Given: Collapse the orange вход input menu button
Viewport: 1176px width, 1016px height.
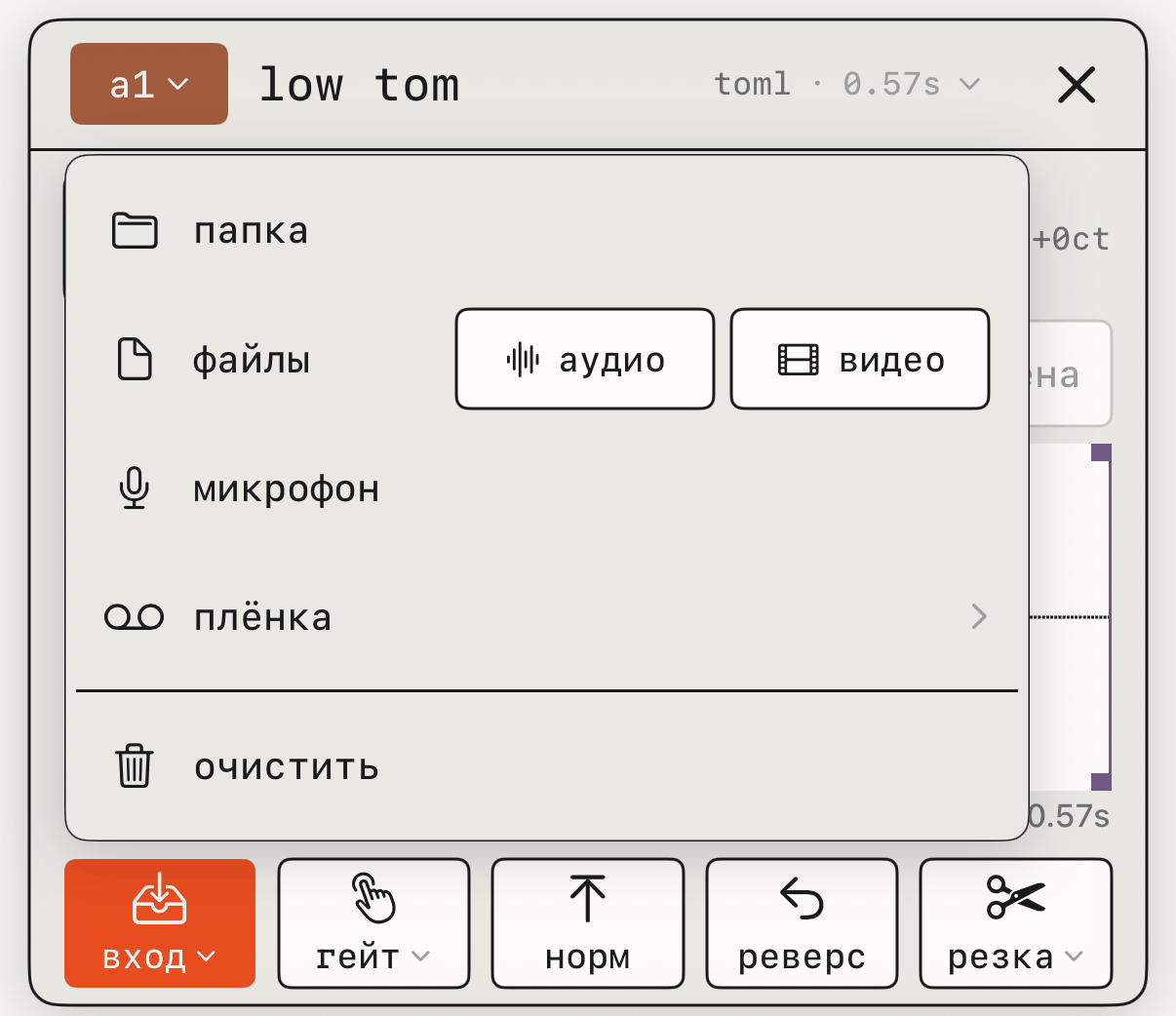Looking at the screenshot, I should pyautogui.click(x=160, y=923).
